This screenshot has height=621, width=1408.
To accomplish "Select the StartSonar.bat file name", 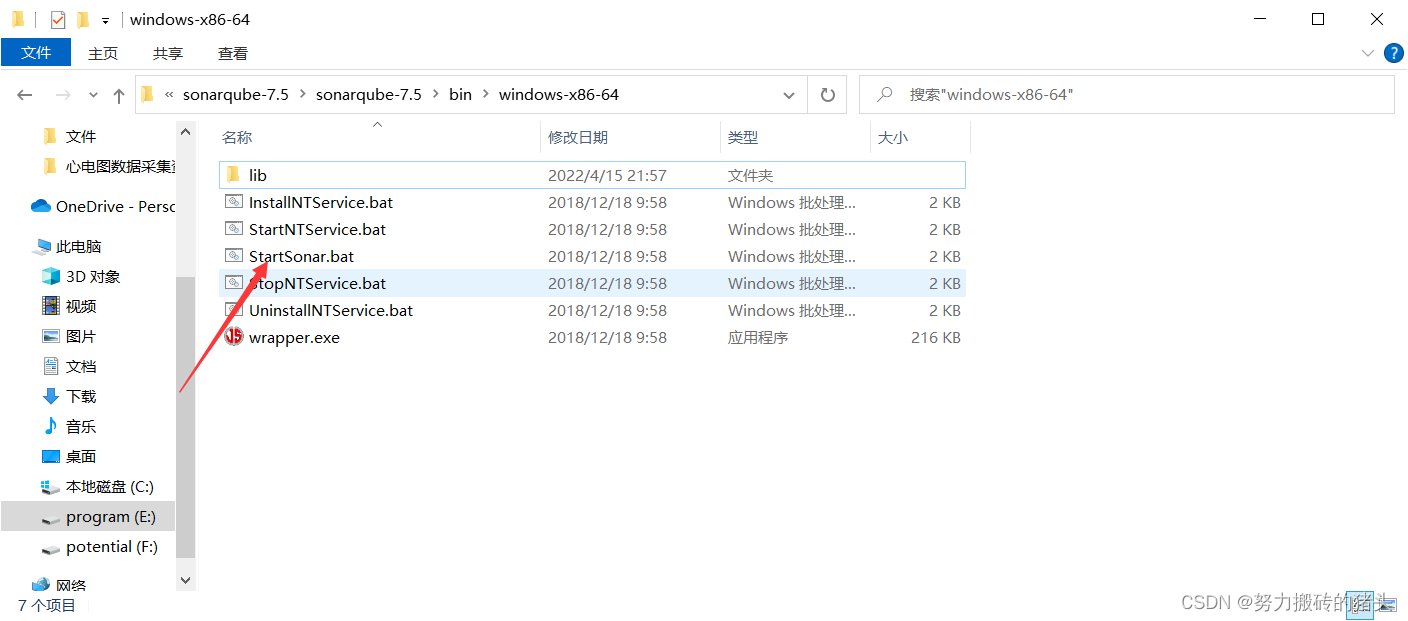I will tap(301, 256).
